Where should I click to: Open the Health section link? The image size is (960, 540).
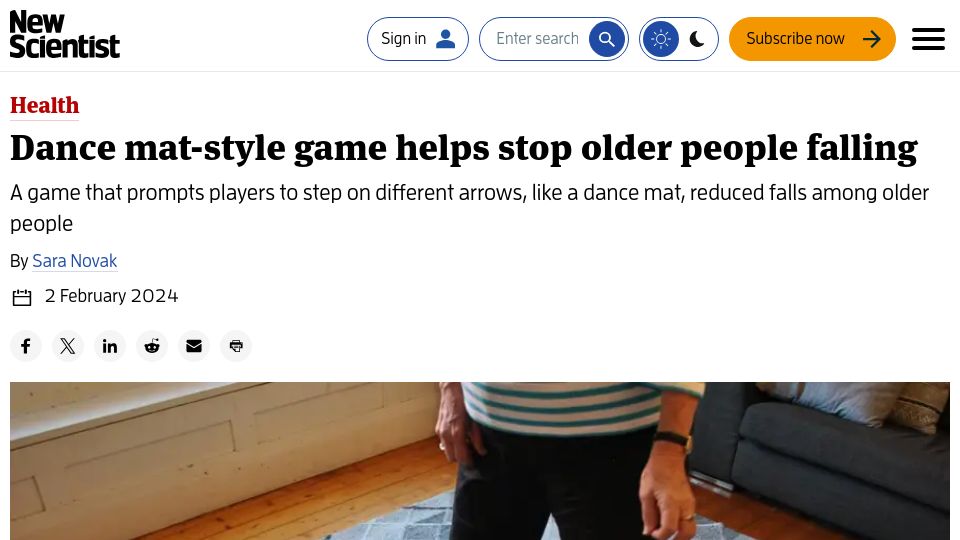[45, 105]
